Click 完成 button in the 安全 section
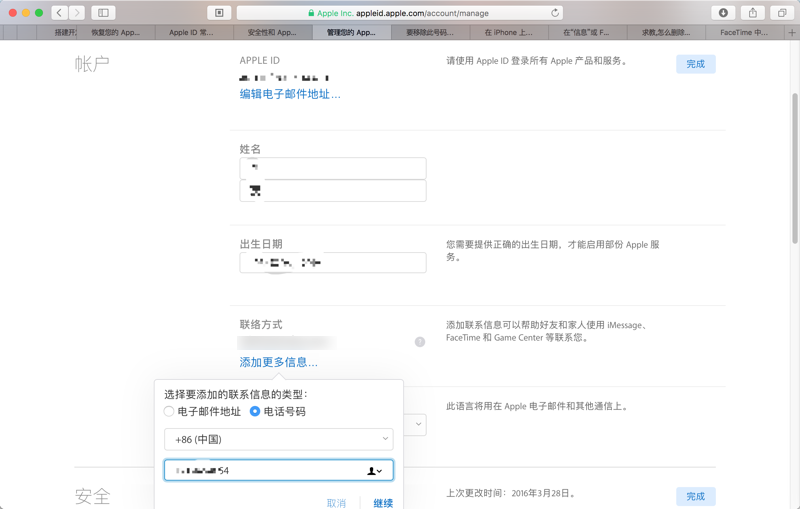Image resolution: width=800 pixels, height=509 pixels. [695, 496]
